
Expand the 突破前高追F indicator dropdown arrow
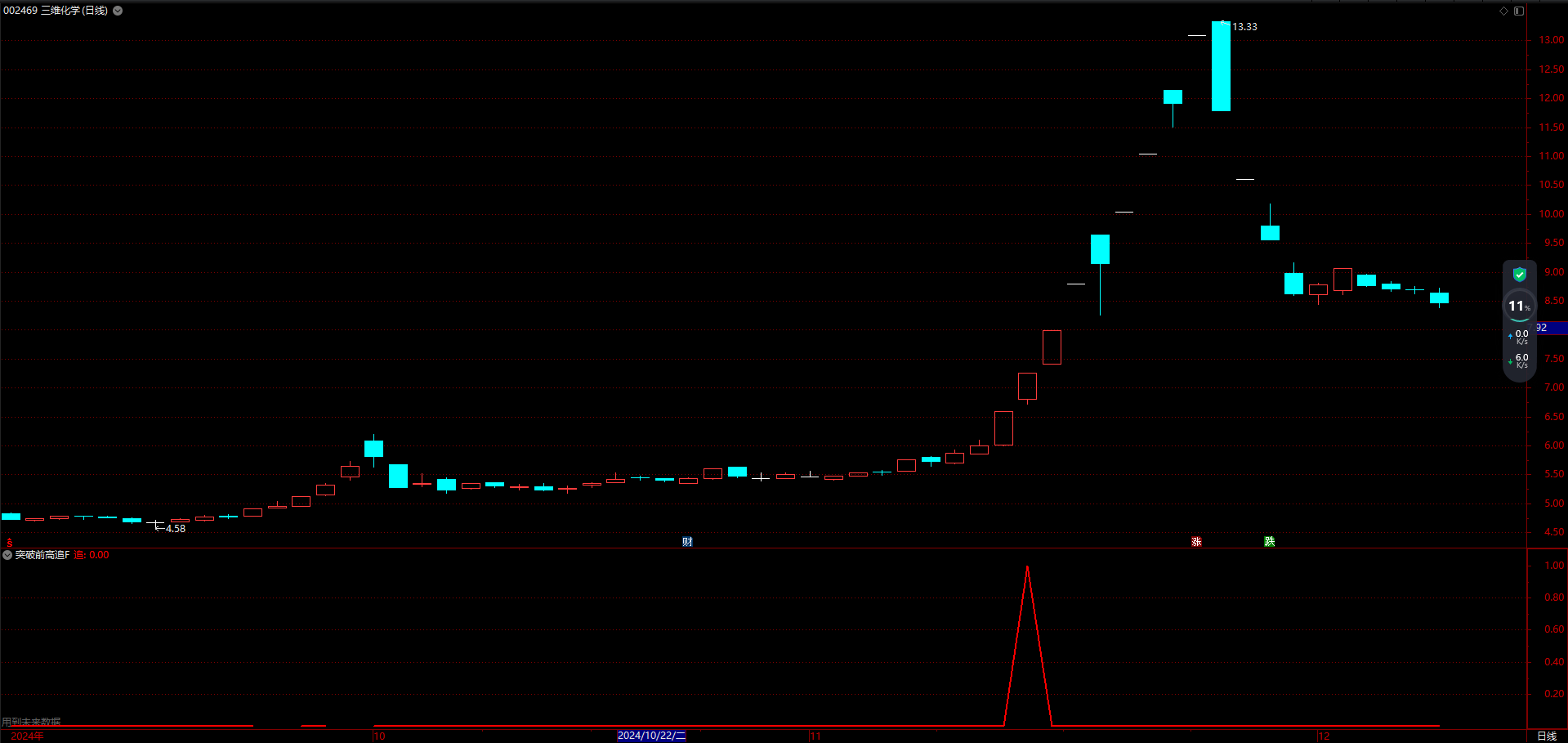click(7, 555)
